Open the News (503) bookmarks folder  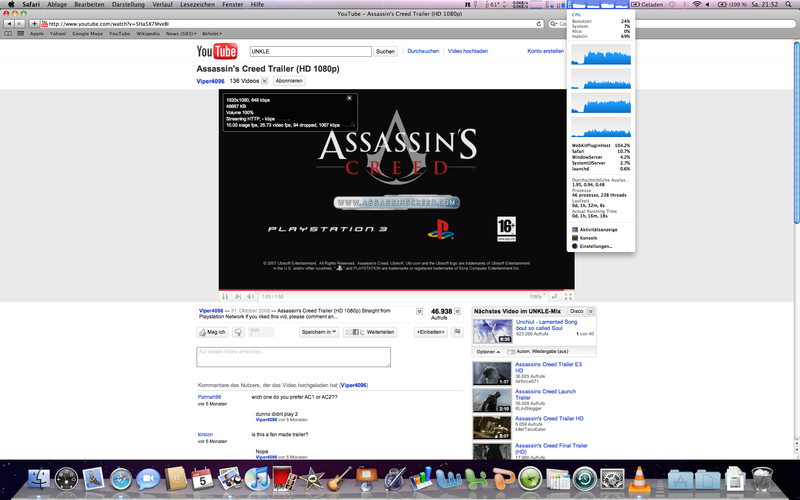point(181,34)
